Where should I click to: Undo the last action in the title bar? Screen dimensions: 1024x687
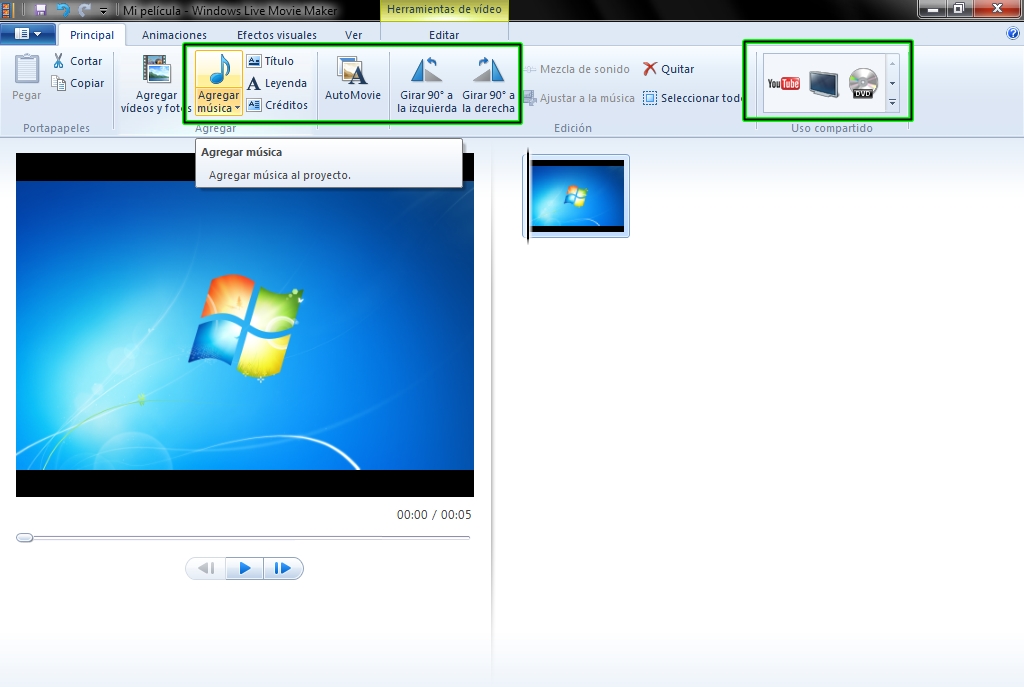coord(63,10)
